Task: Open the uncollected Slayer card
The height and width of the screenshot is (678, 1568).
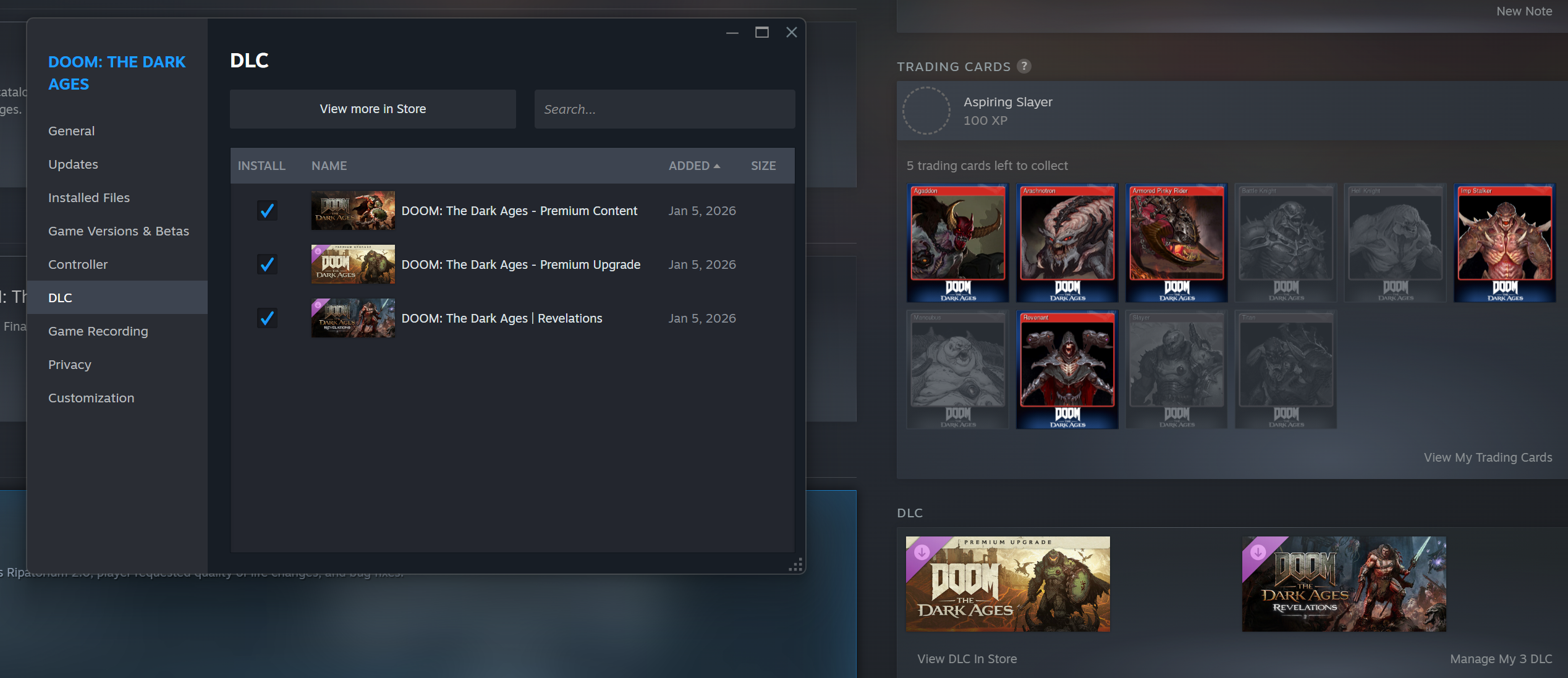Action: 1177,370
